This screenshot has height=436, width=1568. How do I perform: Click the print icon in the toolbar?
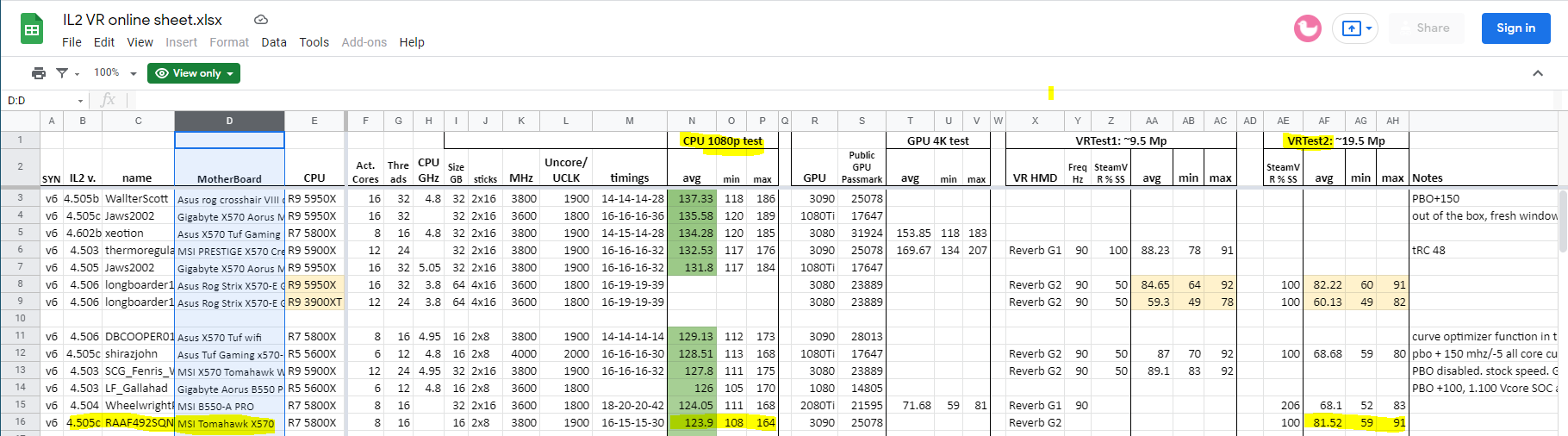click(x=38, y=73)
